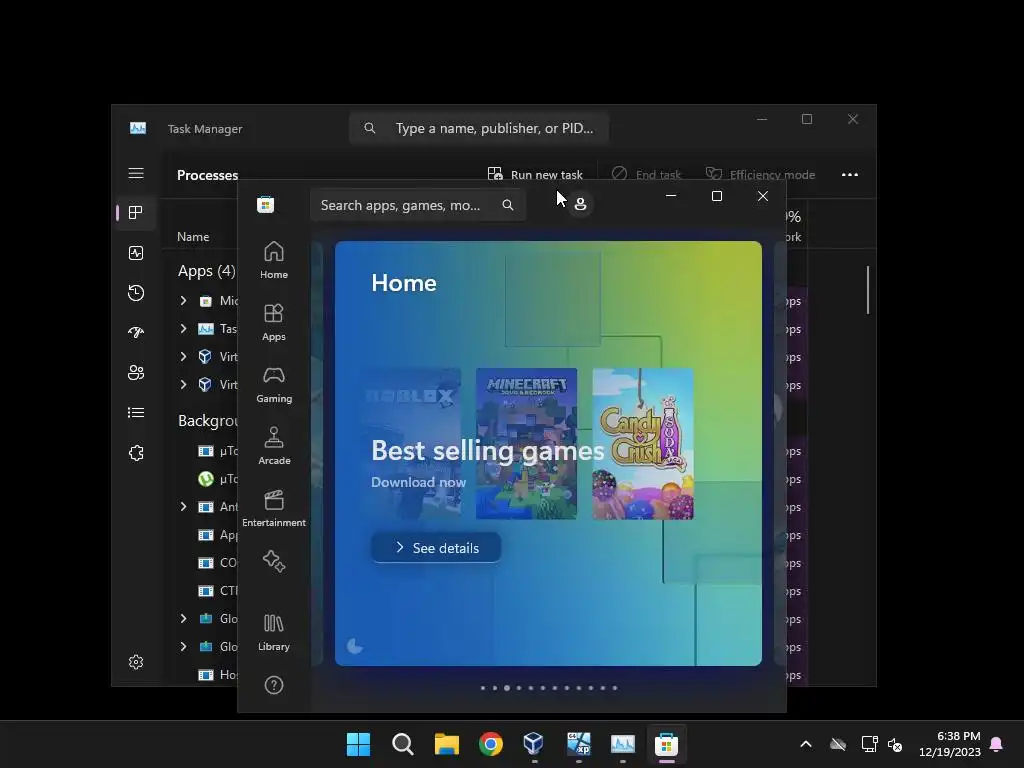Image resolution: width=1024 pixels, height=768 pixels.
Task: Expand the Mic... app row in Task Manager
Action: [x=184, y=300]
